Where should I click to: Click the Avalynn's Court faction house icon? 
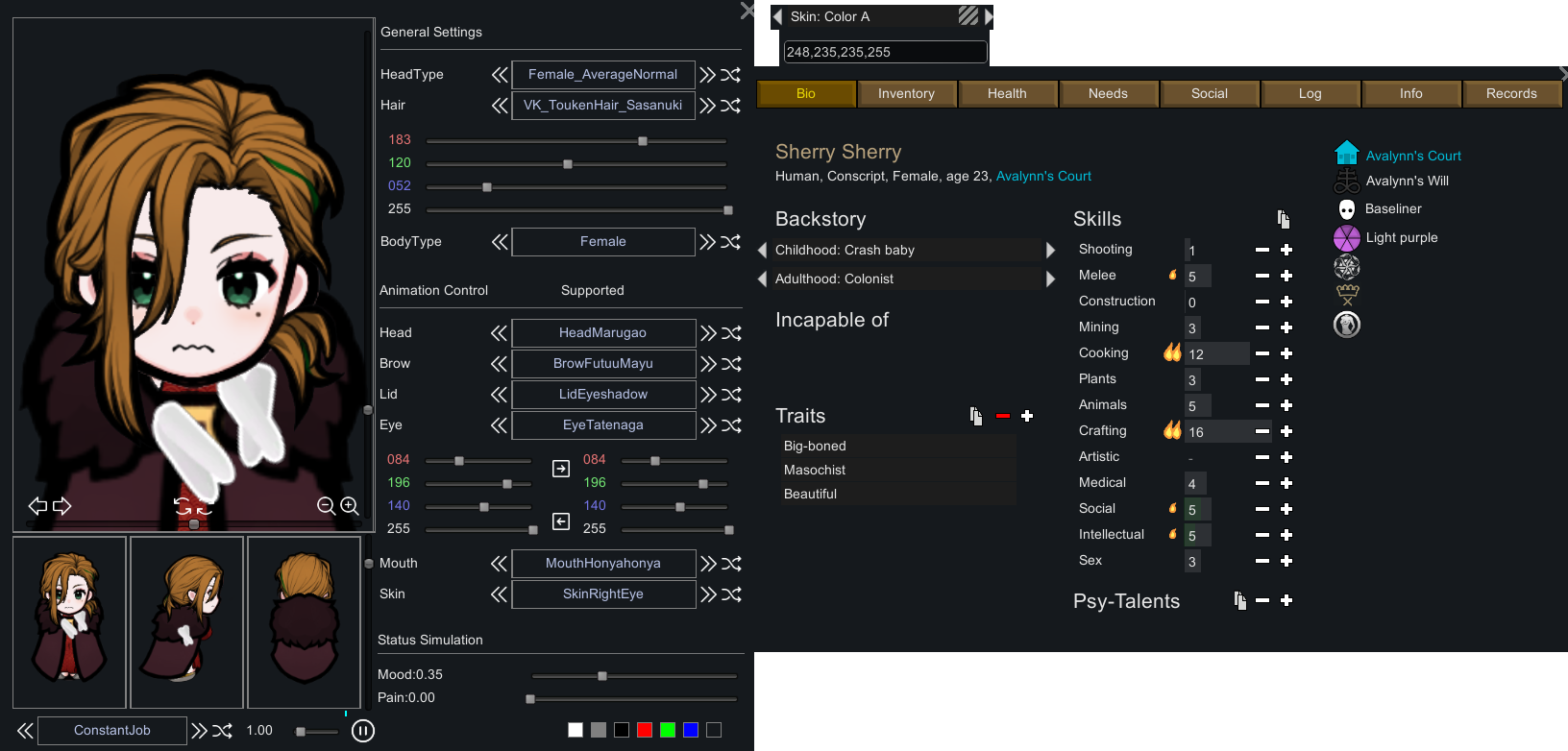(x=1347, y=154)
